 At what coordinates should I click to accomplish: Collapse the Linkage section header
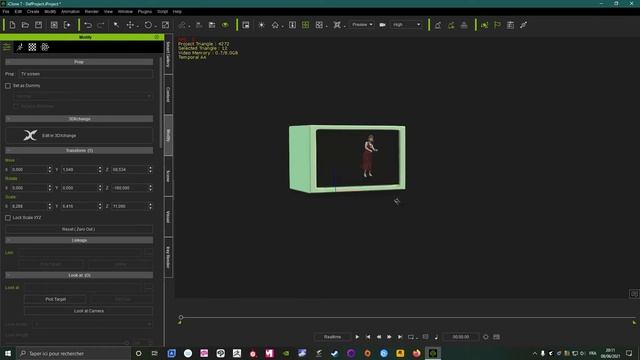click(79, 240)
